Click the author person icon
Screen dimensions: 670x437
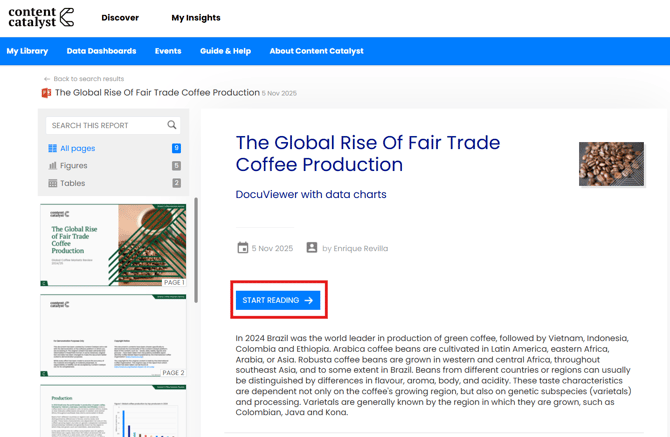[312, 248]
